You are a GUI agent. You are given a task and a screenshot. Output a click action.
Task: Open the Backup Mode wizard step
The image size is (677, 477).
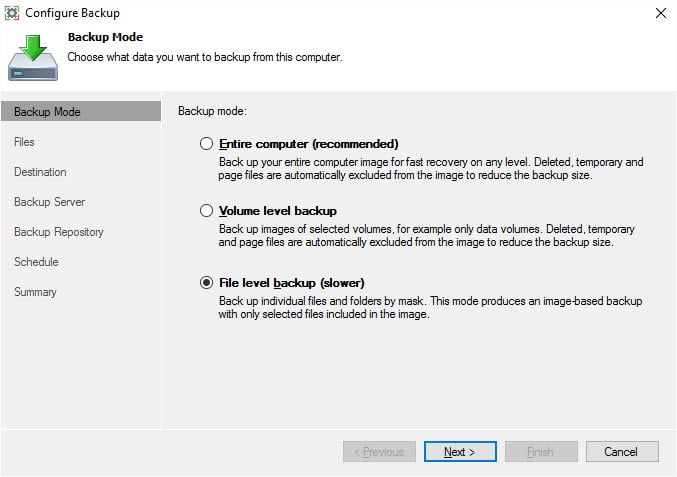point(81,111)
